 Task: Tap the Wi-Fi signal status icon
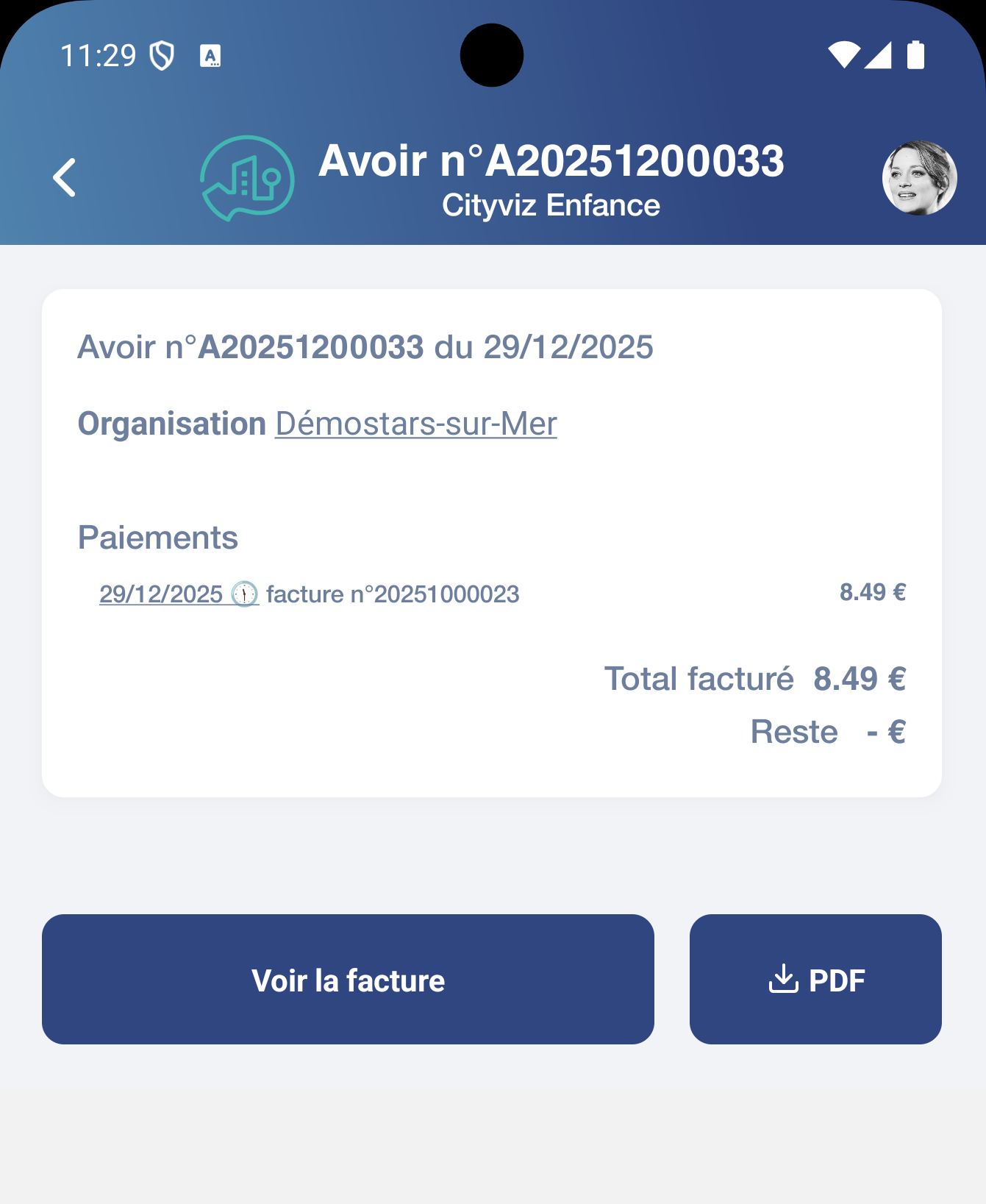(x=843, y=55)
